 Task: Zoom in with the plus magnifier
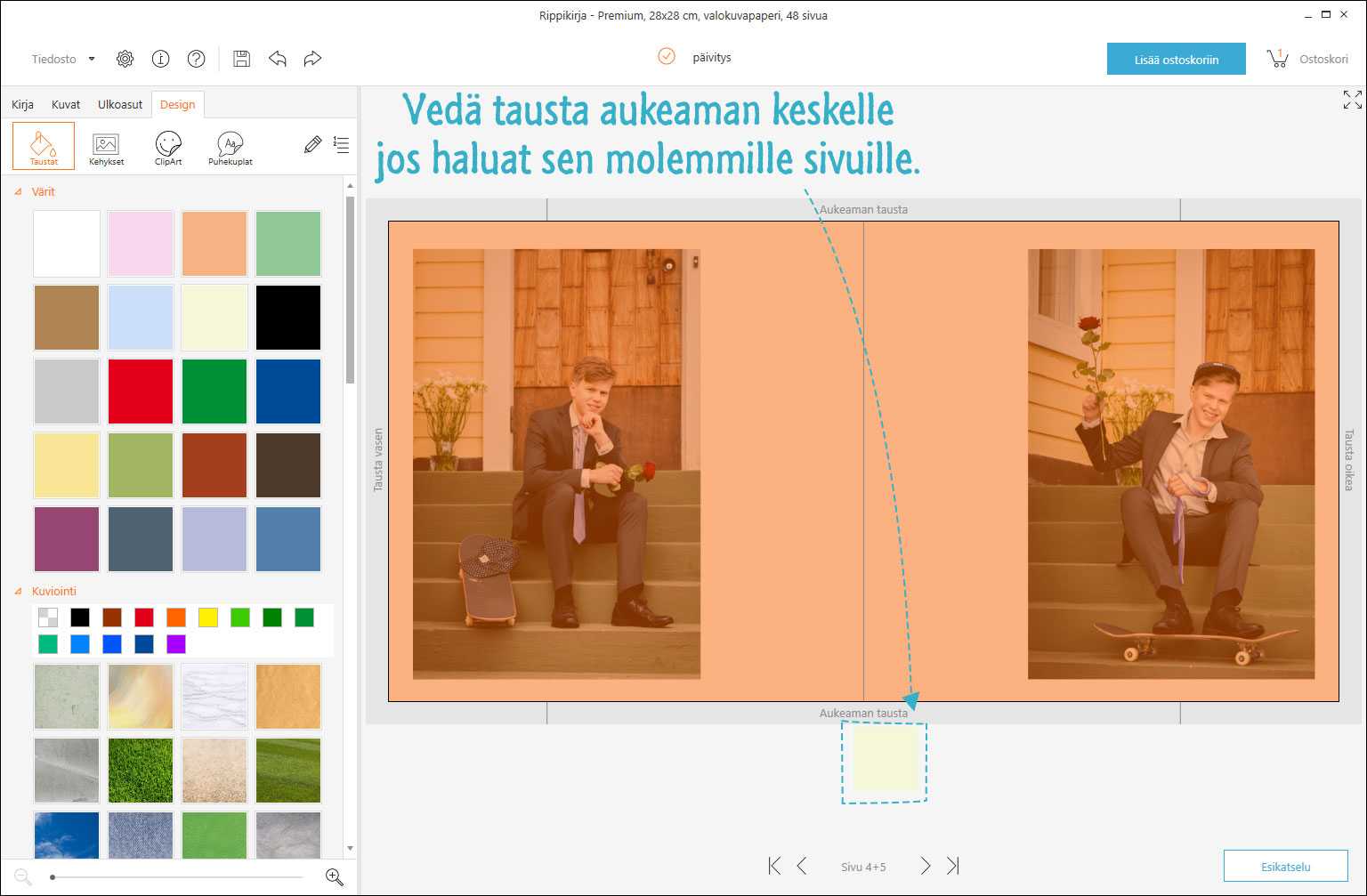click(x=335, y=877)
